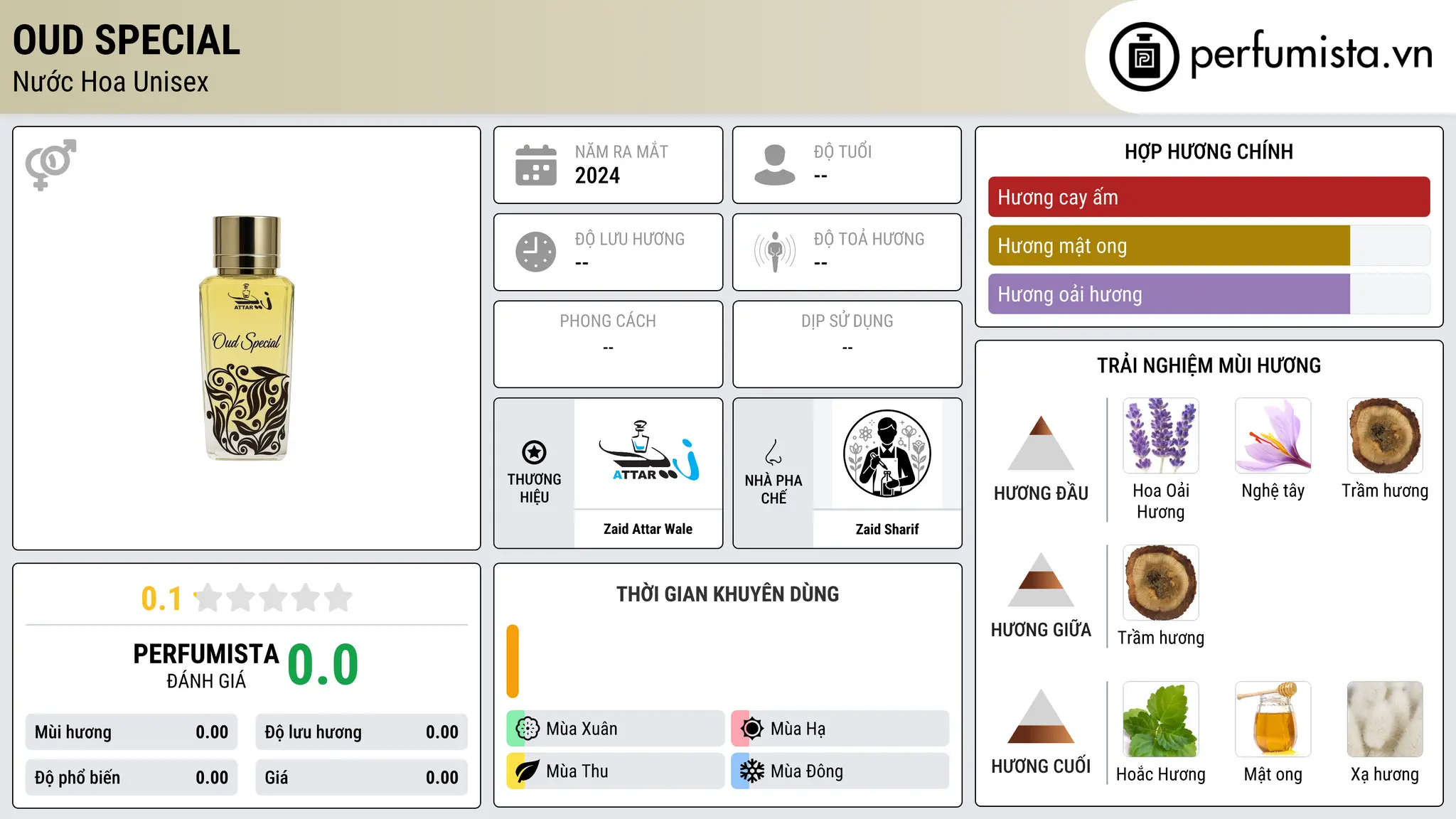Click the Hoa Oải Hương lavender image

1161,436
